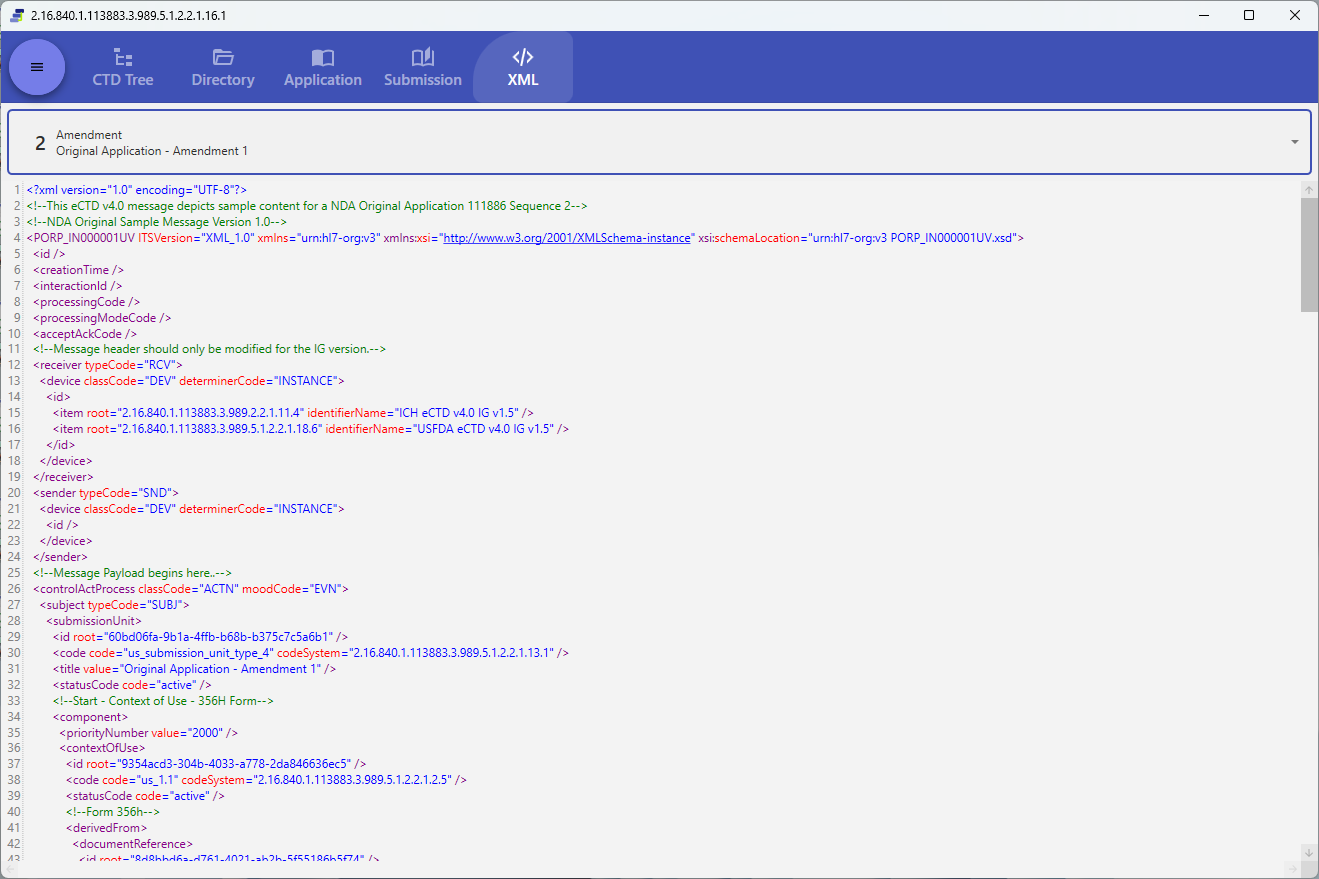The image size is (1319, 879).
Task: Click the vertical scrollbar thumb
Action: 1309,255
